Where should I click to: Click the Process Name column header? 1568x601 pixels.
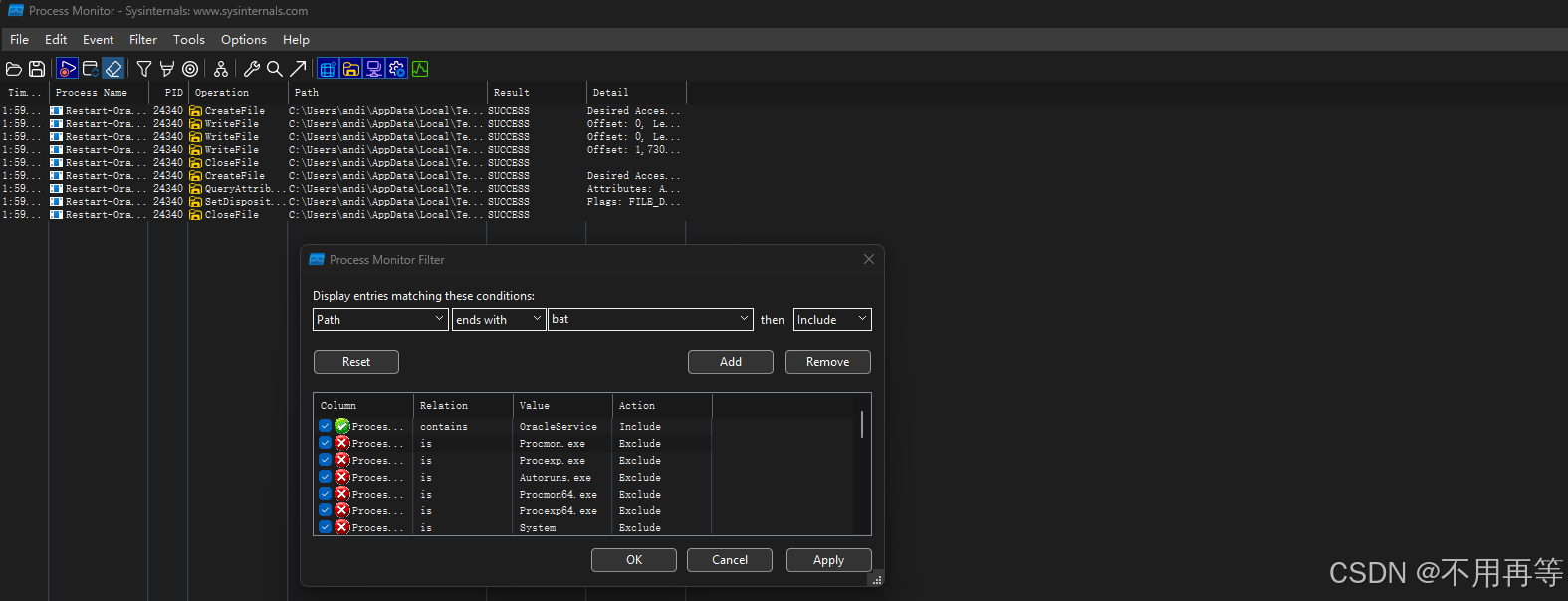pos(99,93)
